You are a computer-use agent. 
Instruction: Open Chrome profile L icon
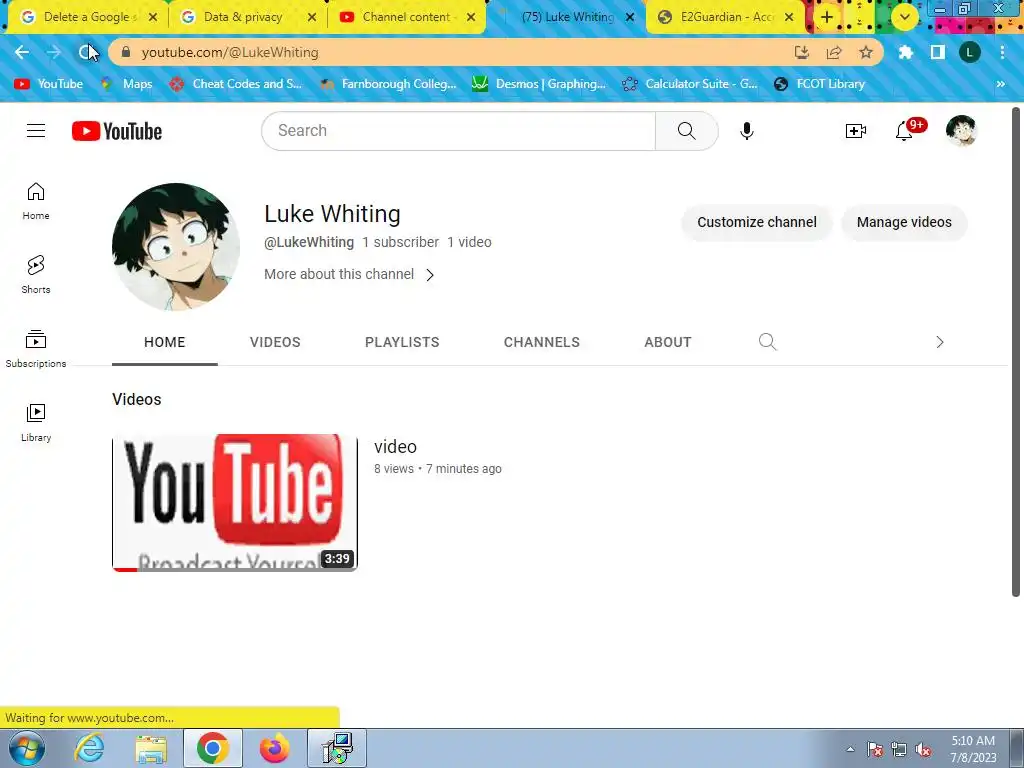point(970,52)
